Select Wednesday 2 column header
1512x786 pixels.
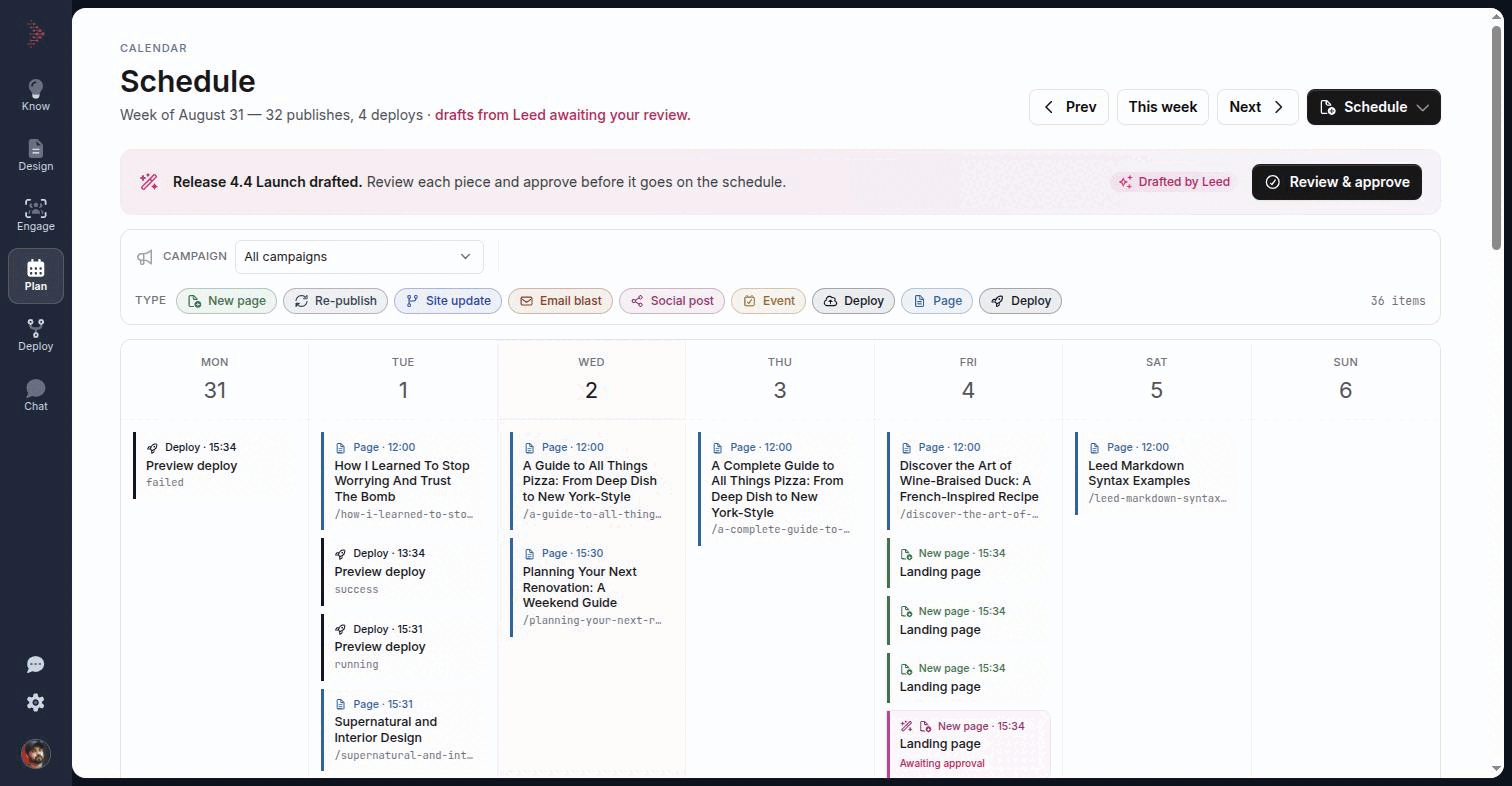(x=591, y=380)
